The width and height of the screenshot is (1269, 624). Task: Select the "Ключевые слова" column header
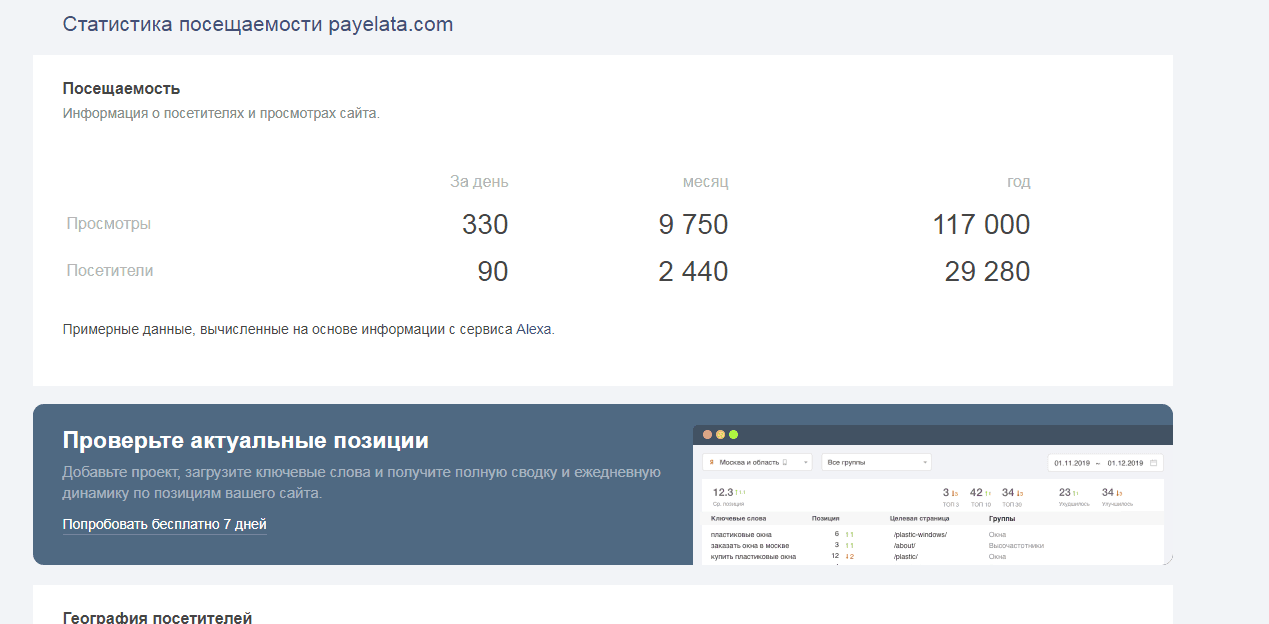click(x=738, y=519)
